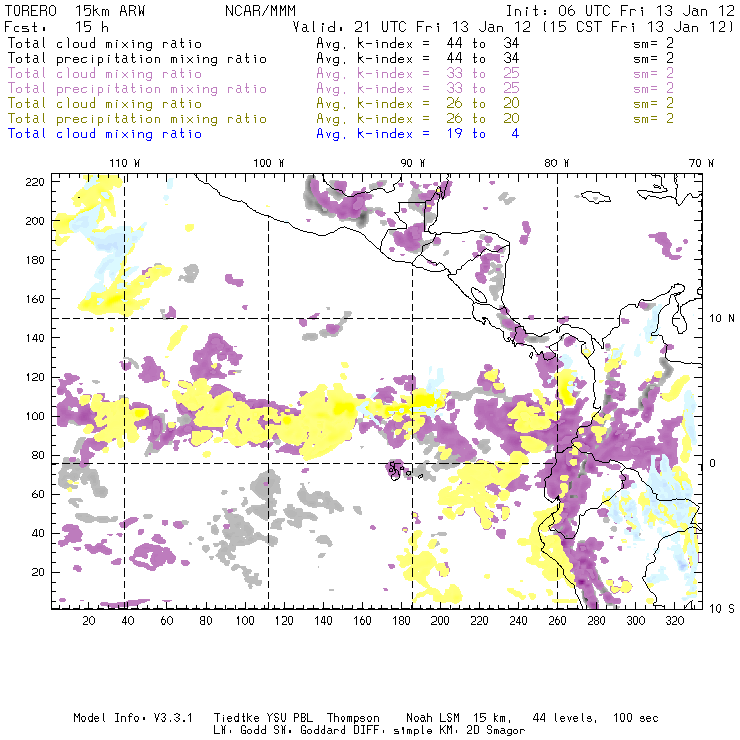This screenshot has height=740, width=740.
Task: Click the "Tiedtke YSU PBL" model info text
Action: pyautogui.click(x=263, y=718)
